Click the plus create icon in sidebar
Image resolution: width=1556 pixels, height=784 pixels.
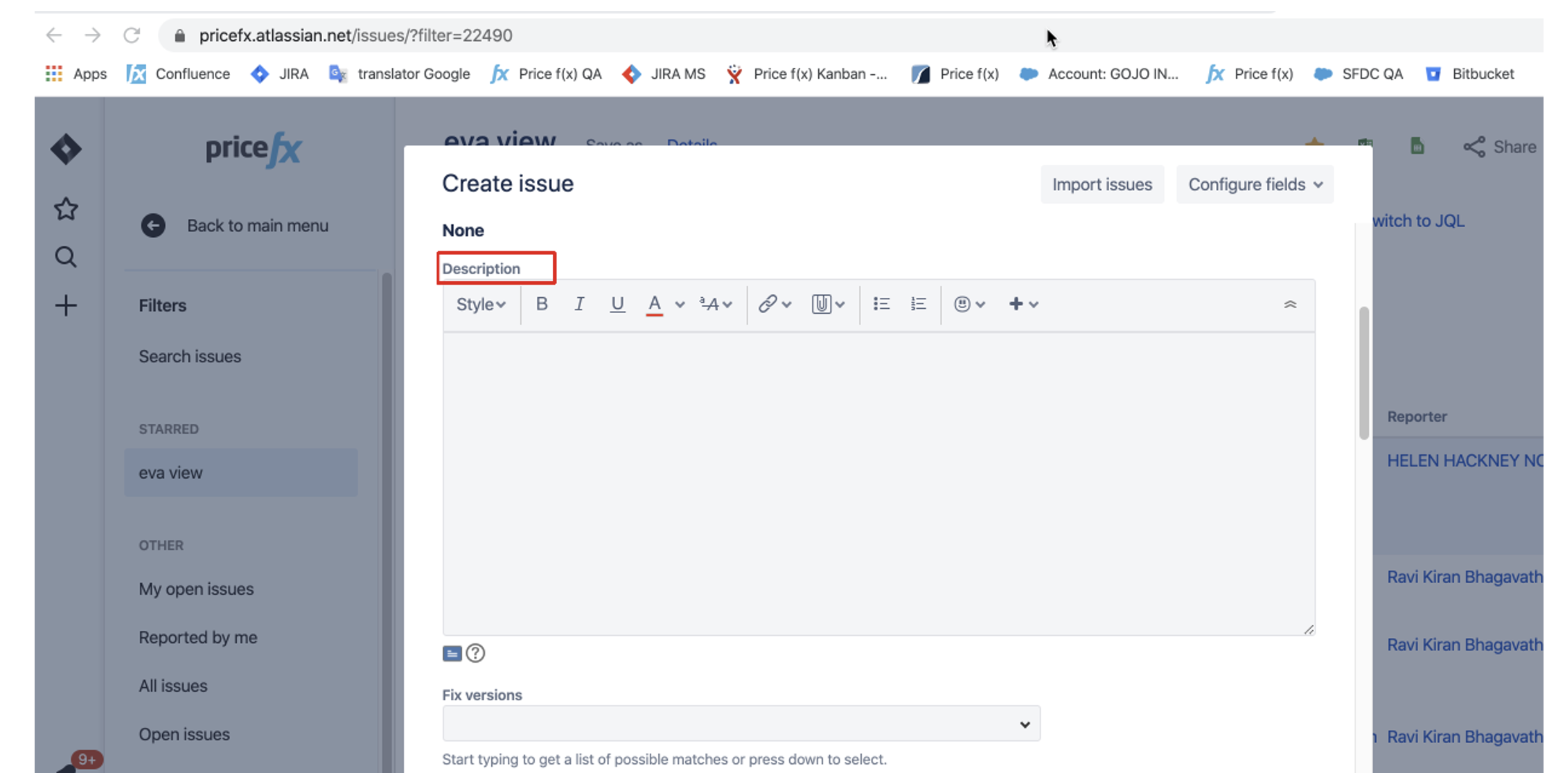[66, 305]
